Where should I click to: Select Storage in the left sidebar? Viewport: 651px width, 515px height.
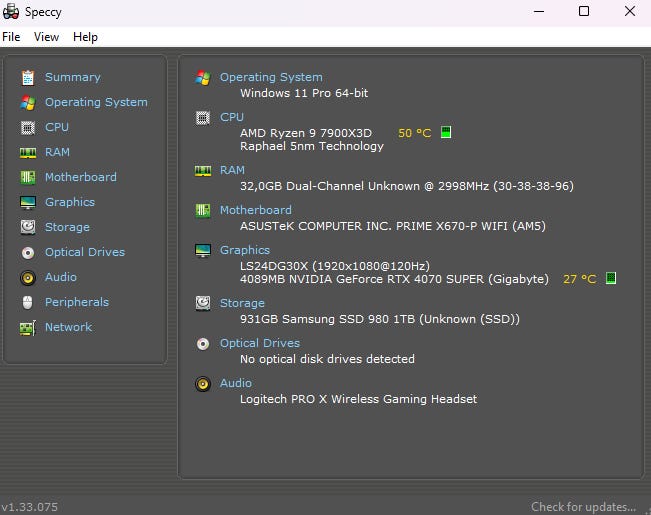(67, 227)
